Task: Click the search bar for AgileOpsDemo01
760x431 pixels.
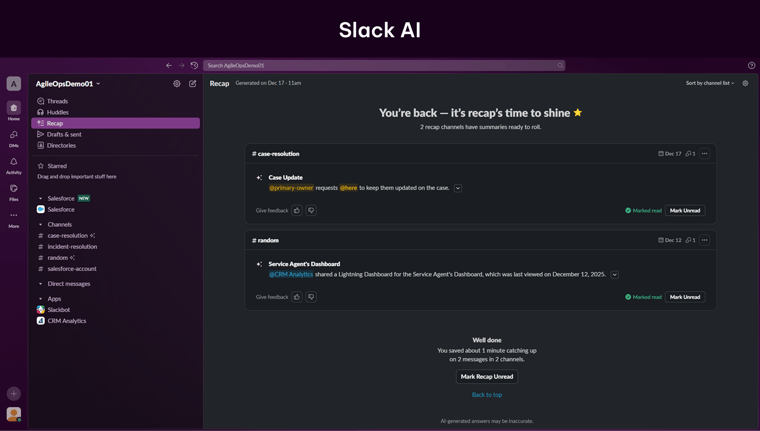Action: (x=384, y=65)
